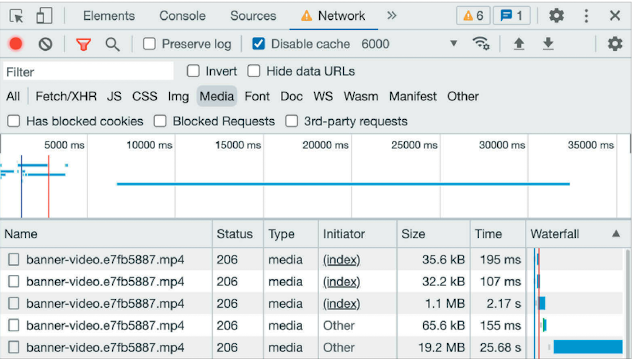Image resolution: width=634 pixels, height=360 pixels.
Task: Select the 19.2 MB banner-video request row
Action: pos(311,347)
